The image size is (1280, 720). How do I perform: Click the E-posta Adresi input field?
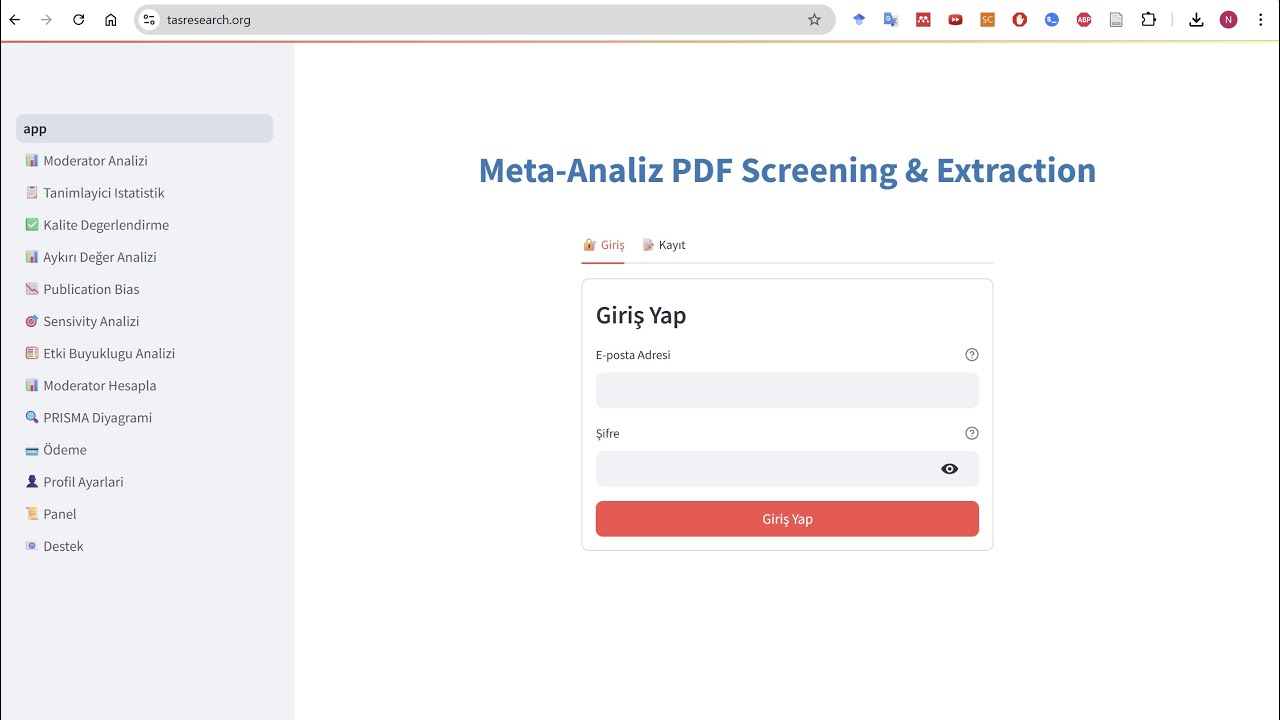(x=787, y=390)
